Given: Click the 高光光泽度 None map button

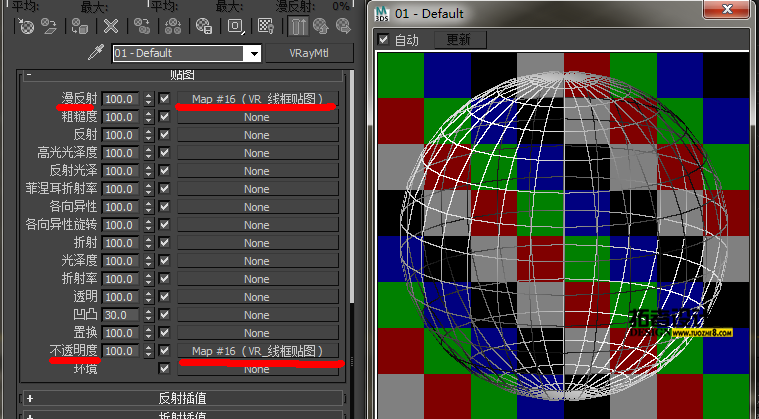Looking at the screenshot, I should coord(258,153).
